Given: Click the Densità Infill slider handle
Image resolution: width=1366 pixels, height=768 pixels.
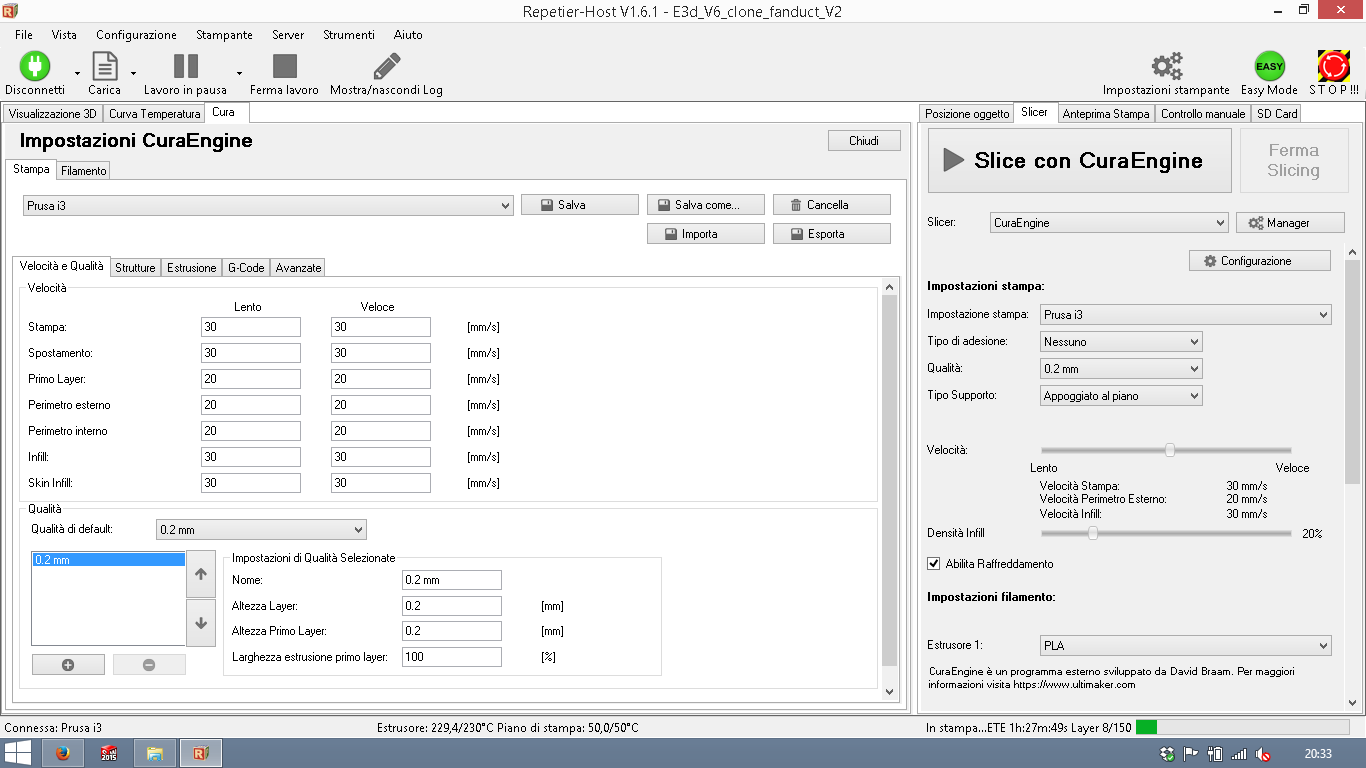Looking at the screenshot, I should click(x=1093, y=534).
